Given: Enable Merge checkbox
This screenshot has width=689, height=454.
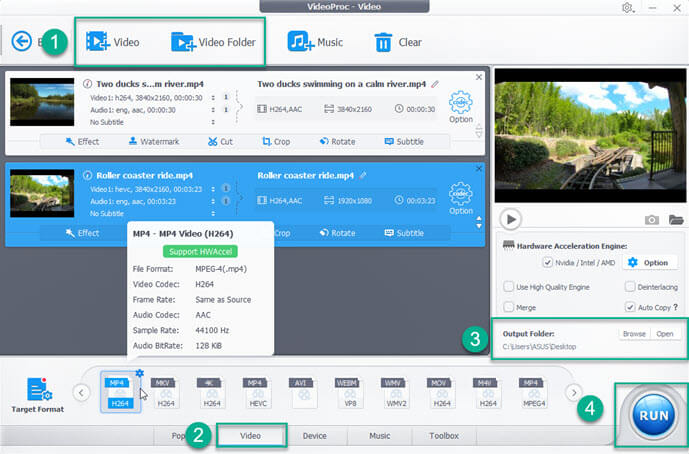Looking at the screenshot, I should (508, 307).
